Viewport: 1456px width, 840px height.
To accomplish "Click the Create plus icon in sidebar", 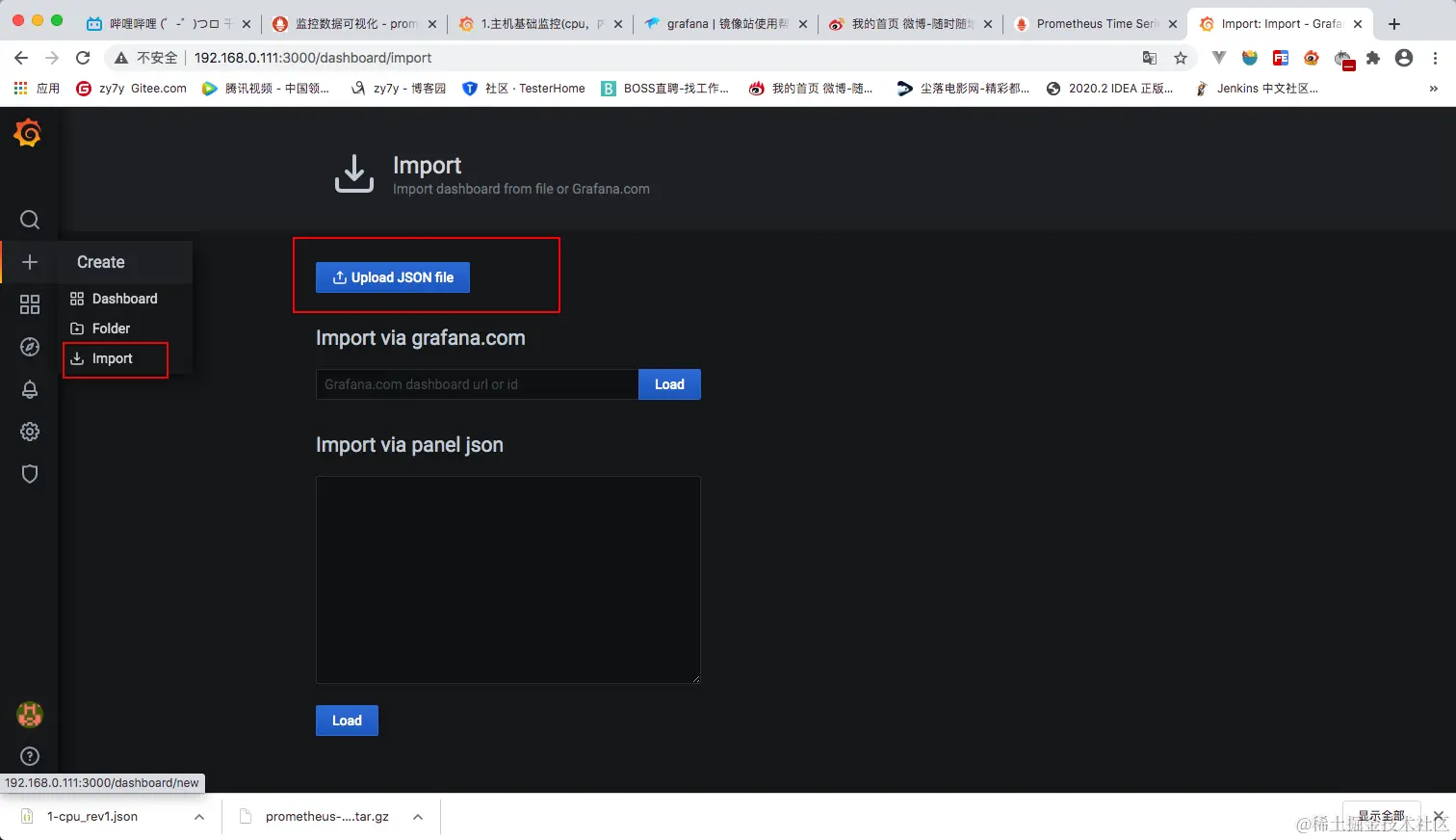I will pos(30,262).
